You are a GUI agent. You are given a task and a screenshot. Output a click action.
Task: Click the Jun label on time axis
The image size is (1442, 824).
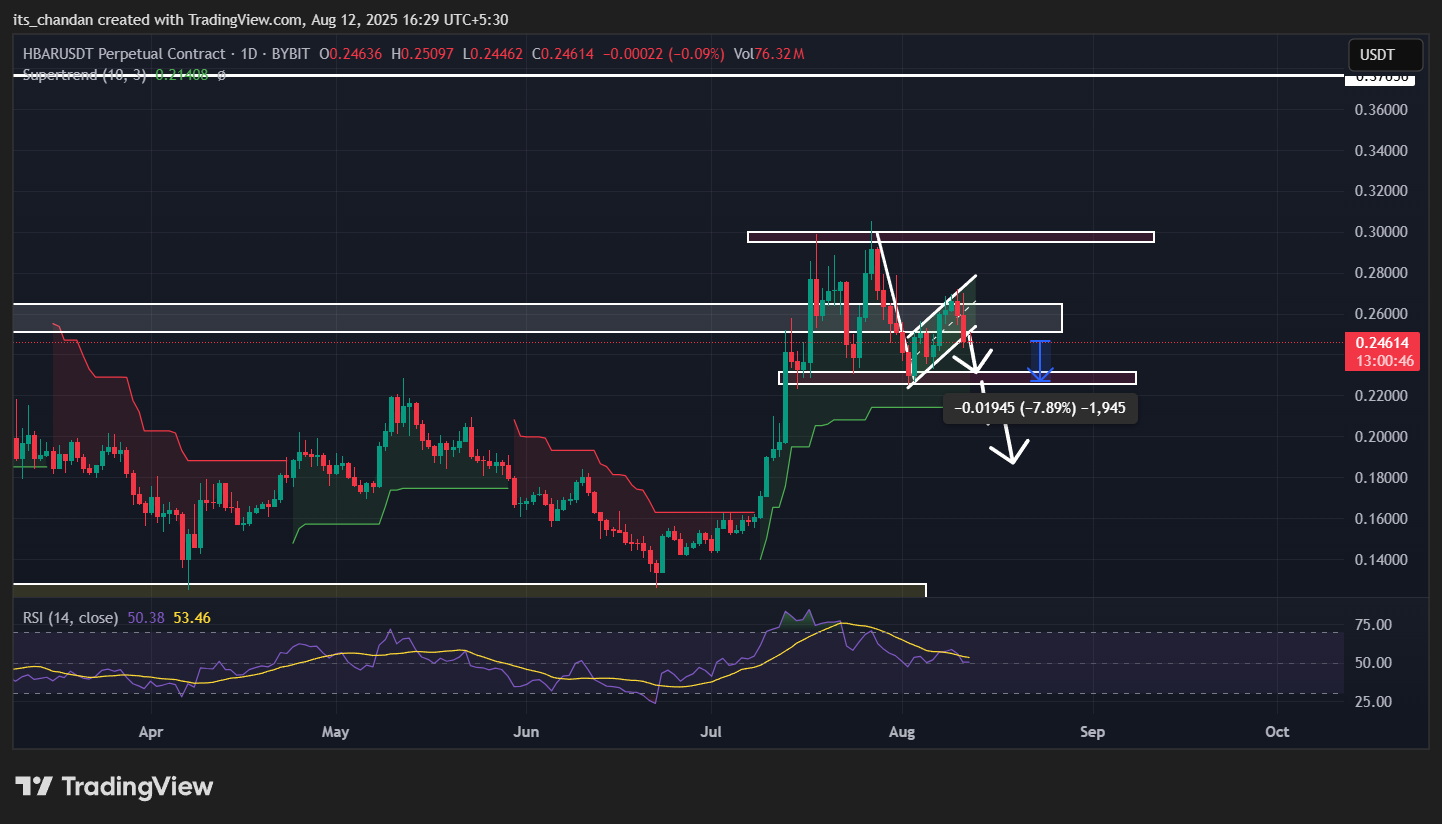[526, 732]
